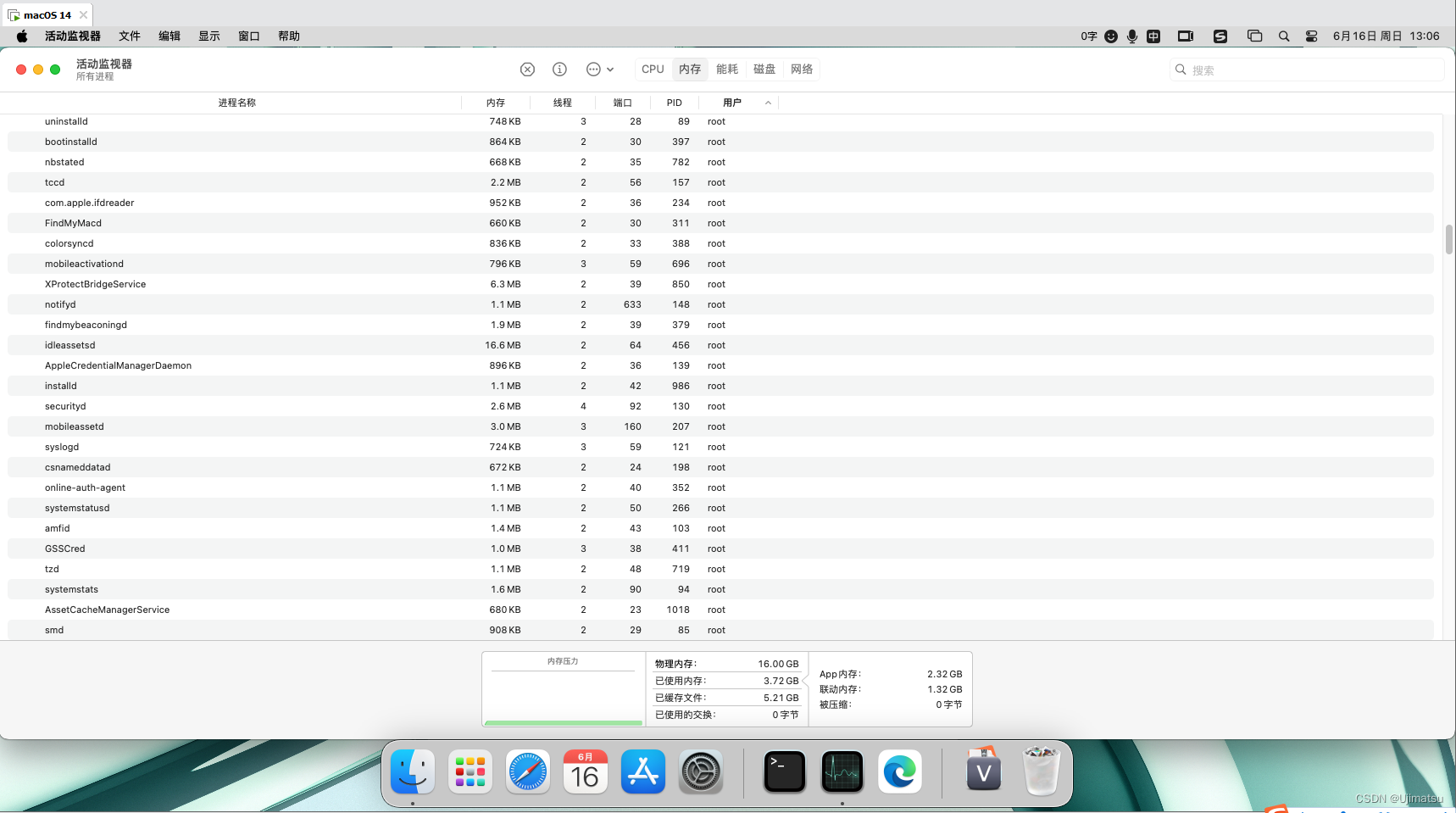Sort by the 端口 column header
1456x813 pixels.
623,103
